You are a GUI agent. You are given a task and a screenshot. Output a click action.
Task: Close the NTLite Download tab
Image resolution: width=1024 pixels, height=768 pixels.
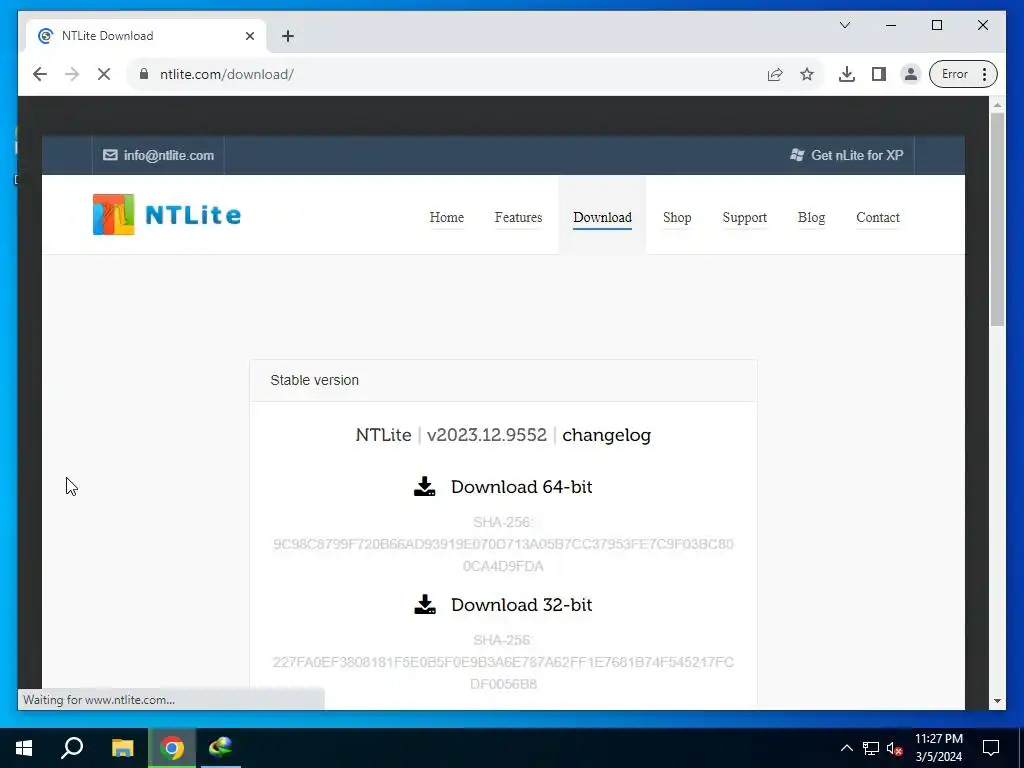click(249, 36)
